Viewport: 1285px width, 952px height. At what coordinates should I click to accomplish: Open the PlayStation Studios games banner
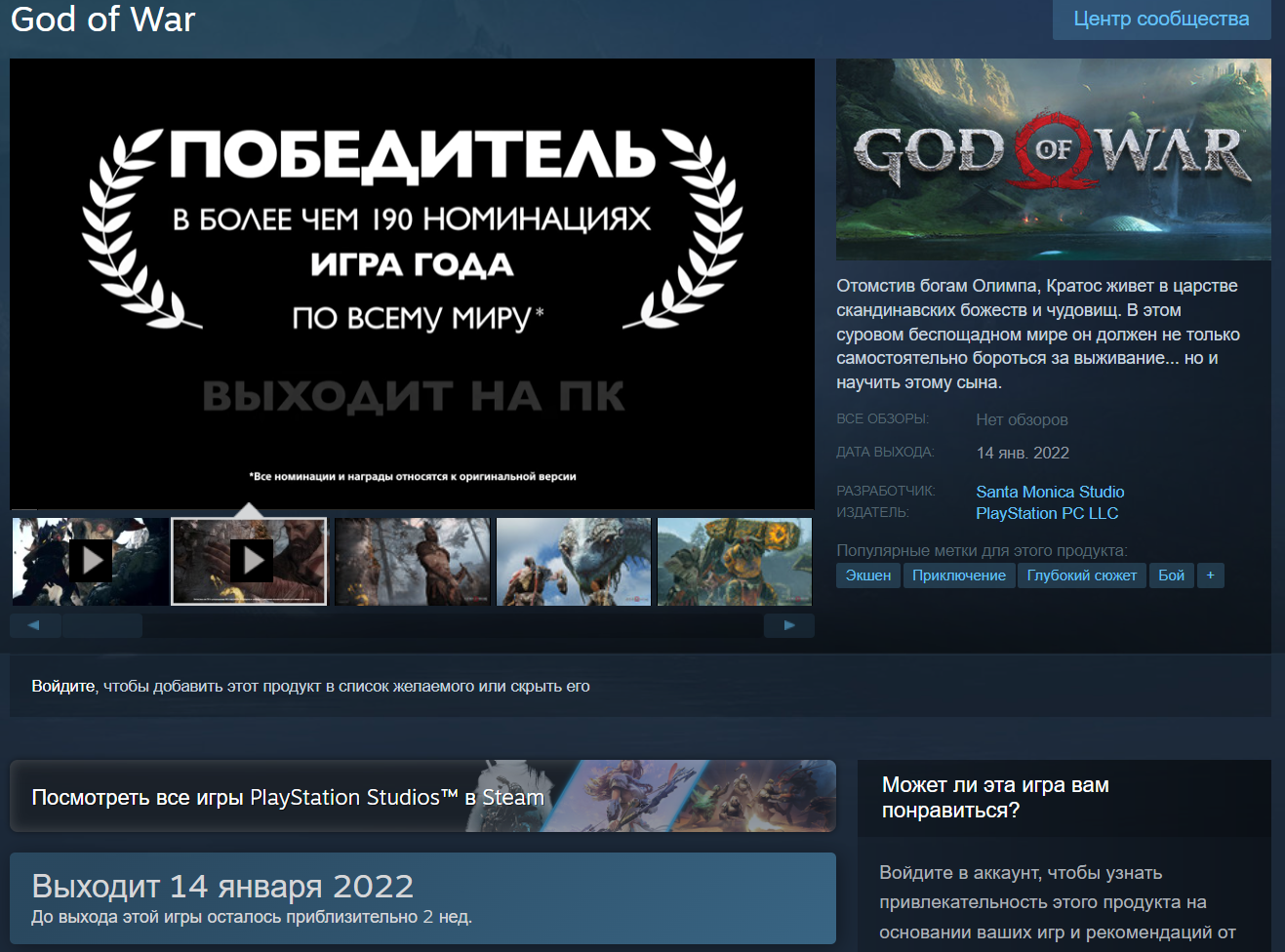[422, 796]
